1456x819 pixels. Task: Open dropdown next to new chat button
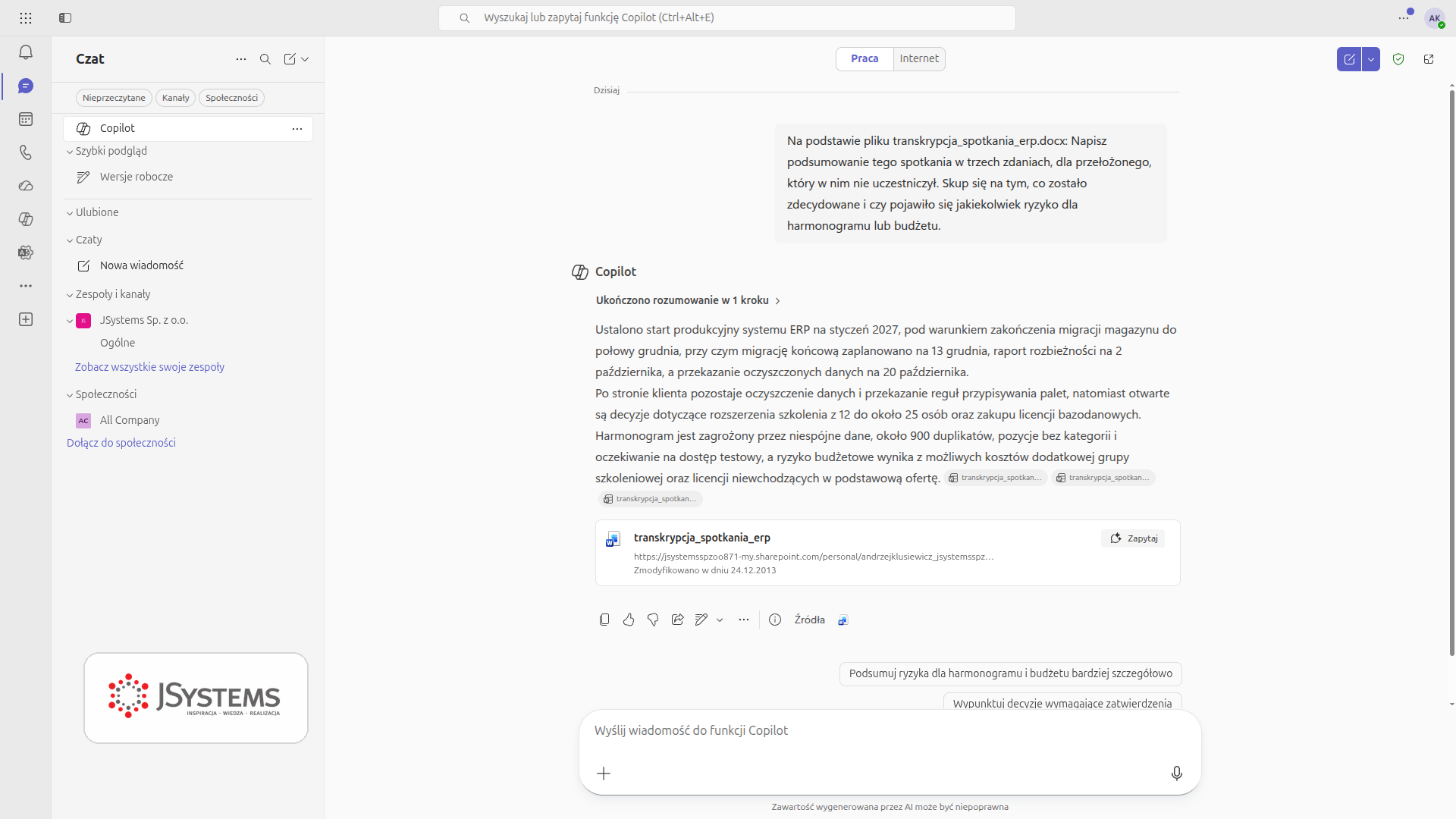pos(1371,59)
